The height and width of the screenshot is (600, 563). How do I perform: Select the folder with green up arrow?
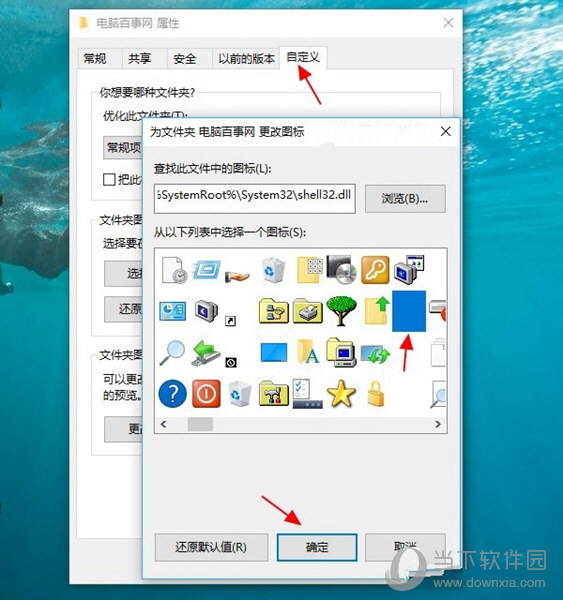point(377,311)
